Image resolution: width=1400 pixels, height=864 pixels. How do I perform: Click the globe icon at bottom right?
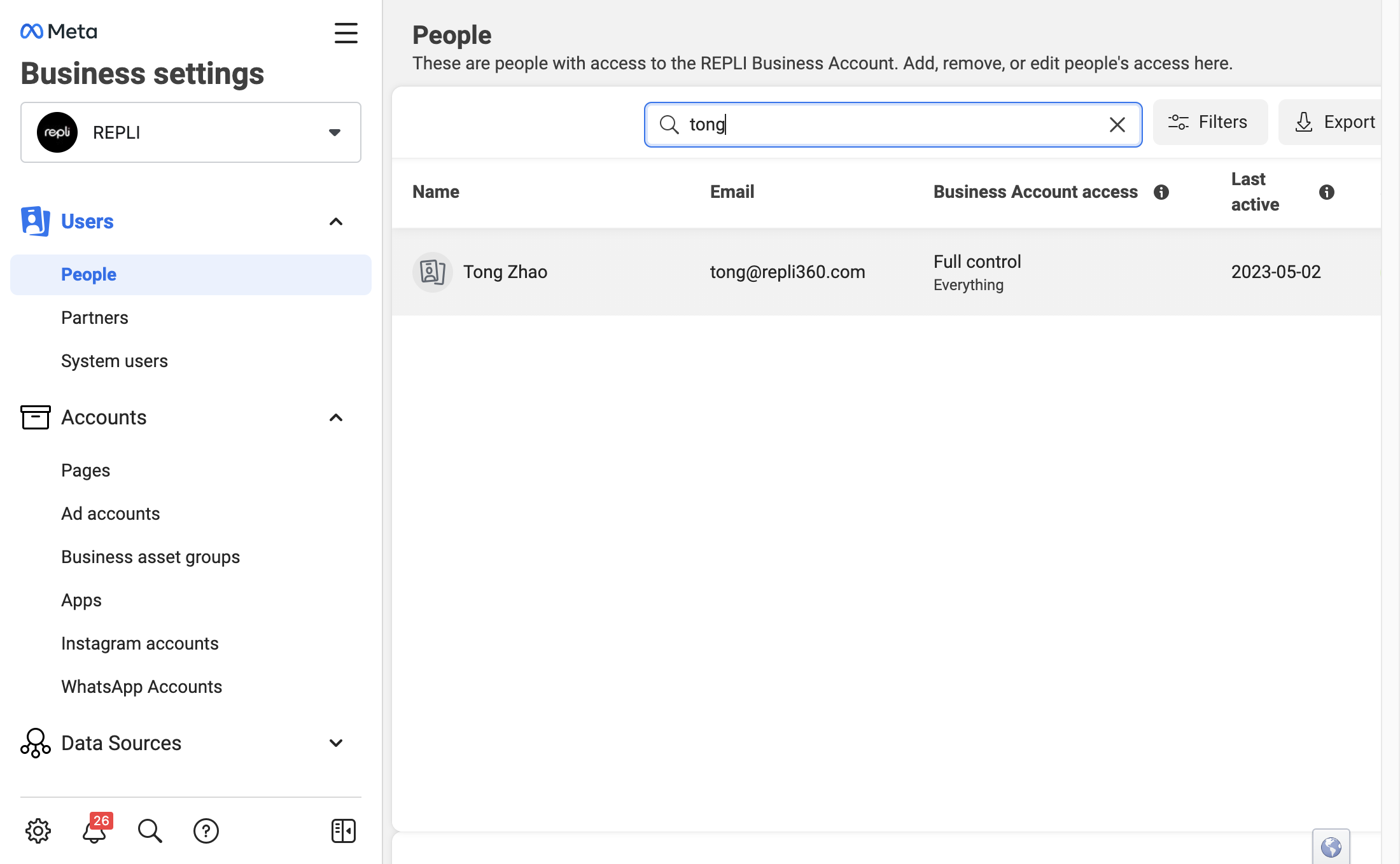click(1331, 847)
